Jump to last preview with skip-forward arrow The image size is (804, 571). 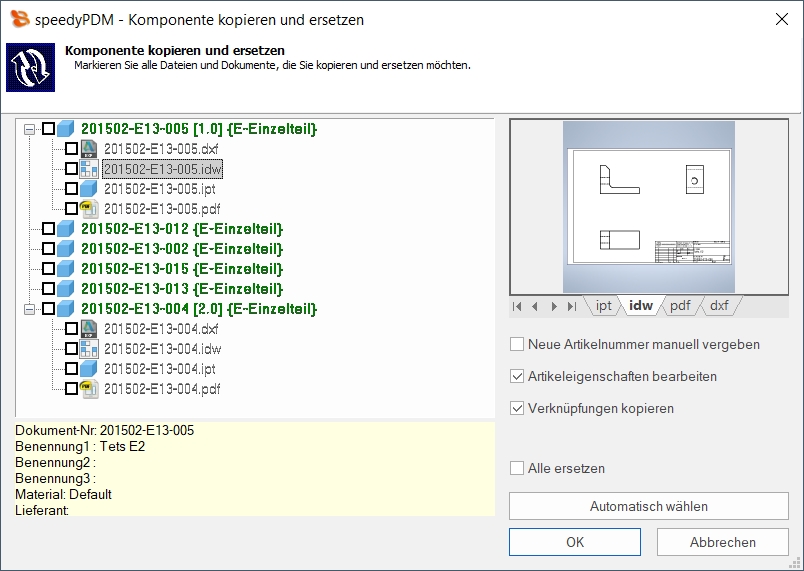571,306
